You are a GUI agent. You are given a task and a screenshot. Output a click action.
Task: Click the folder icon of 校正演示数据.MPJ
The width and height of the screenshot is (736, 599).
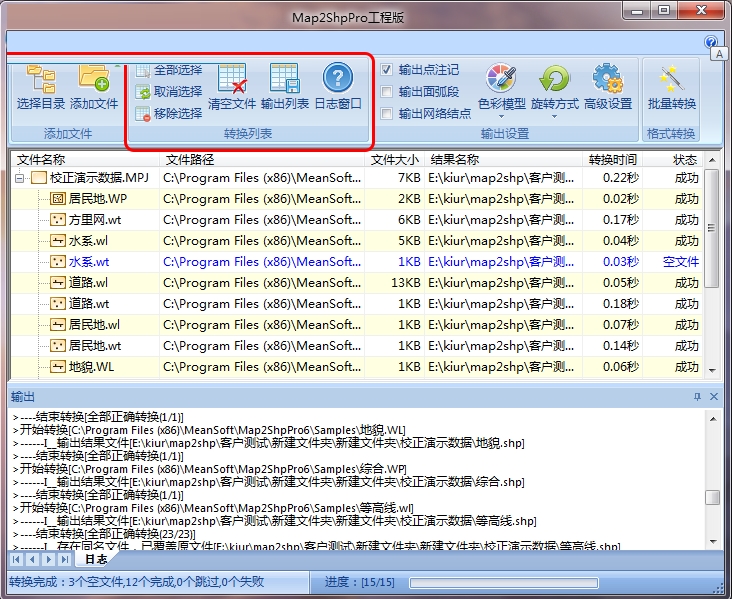pos(39,178)
